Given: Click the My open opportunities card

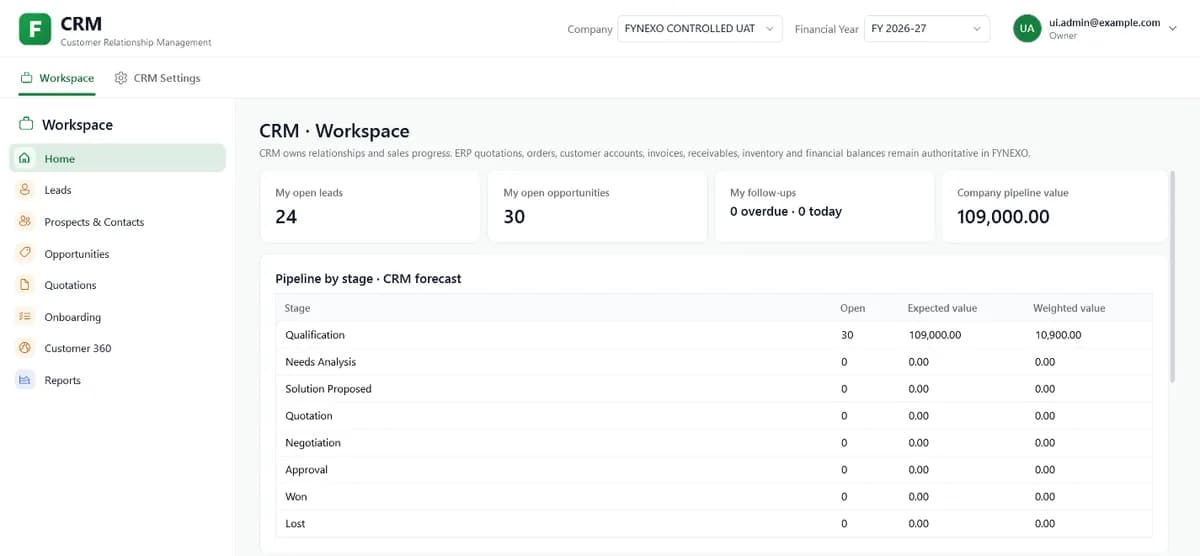Looking at the screenshot, I should (x=597, y=206).
